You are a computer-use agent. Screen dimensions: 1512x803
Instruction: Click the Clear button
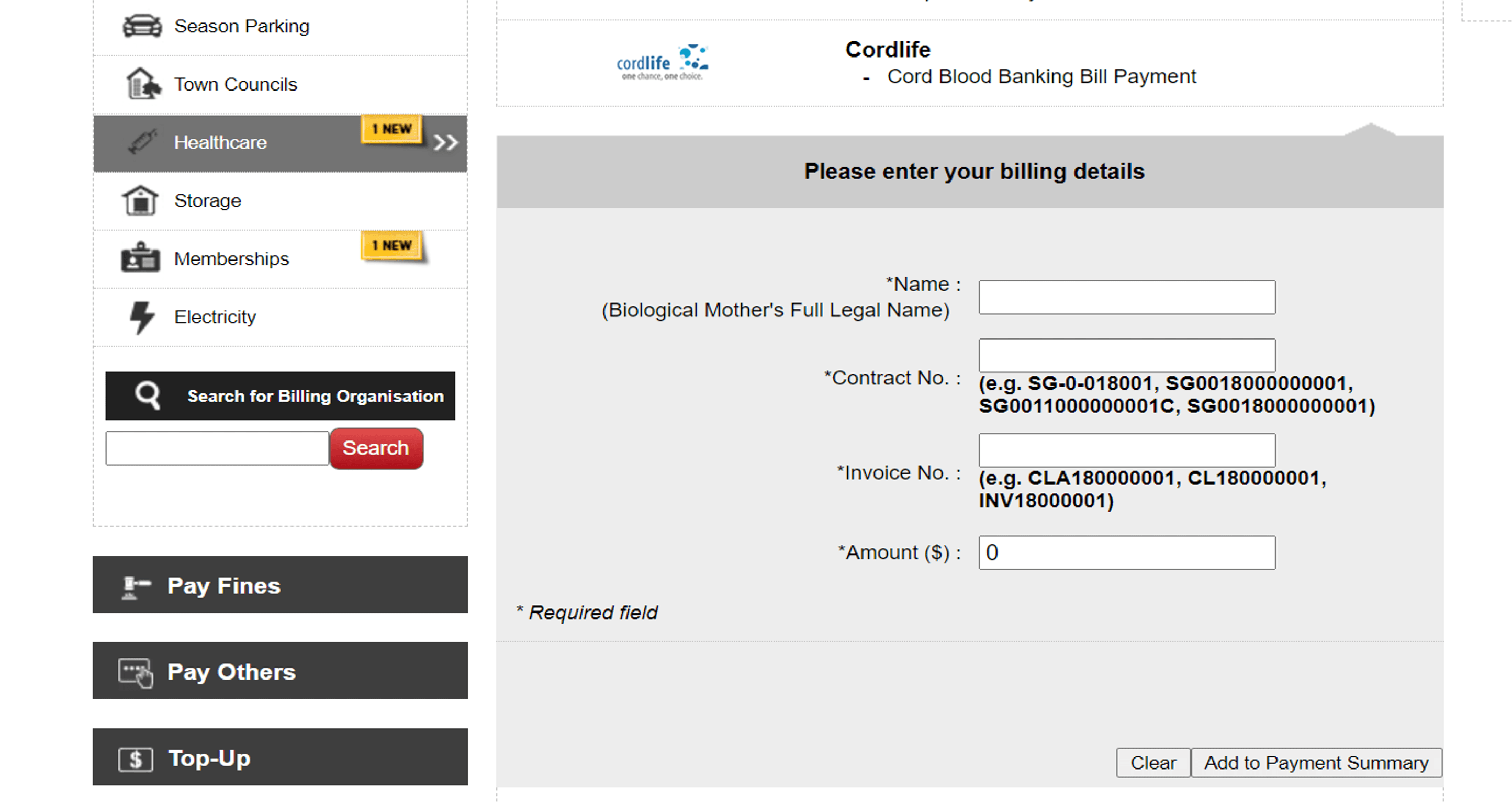(x=1153, y=763)
